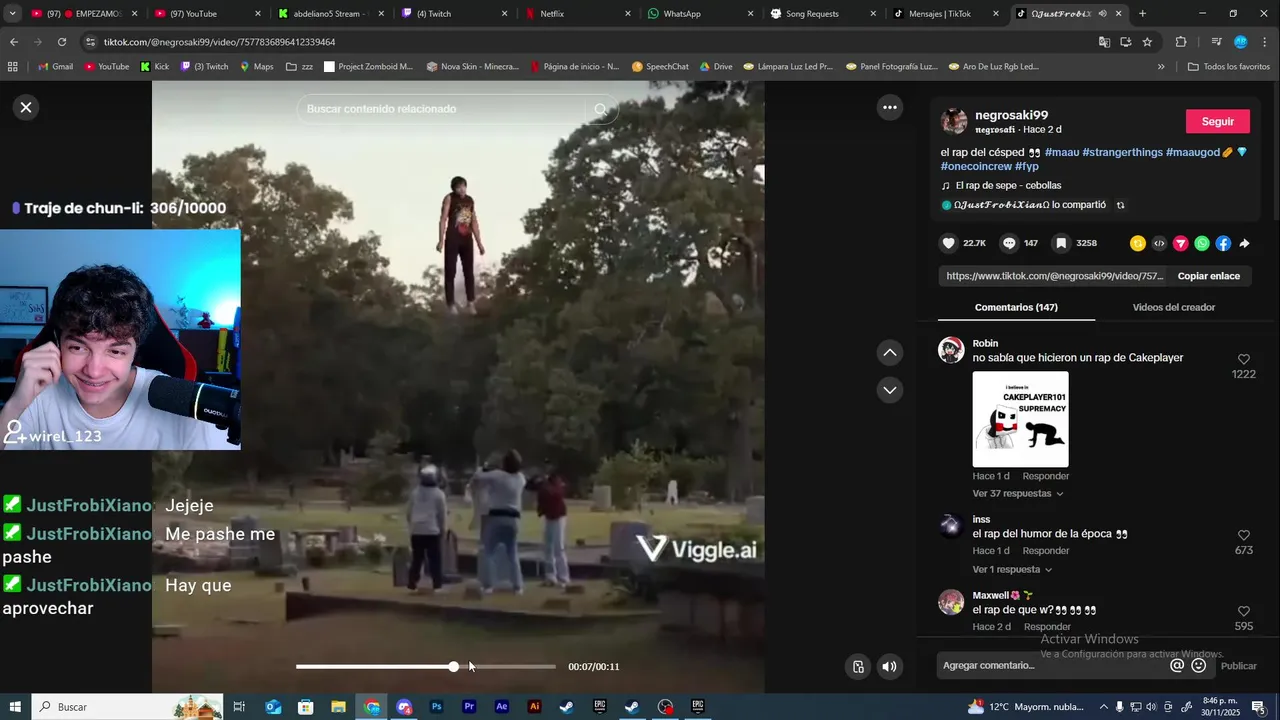Expand Ver 37 respuestas under Robin's comment
The height and width of the screenshot is (720, 1280).
click(x=1017, y=493)
